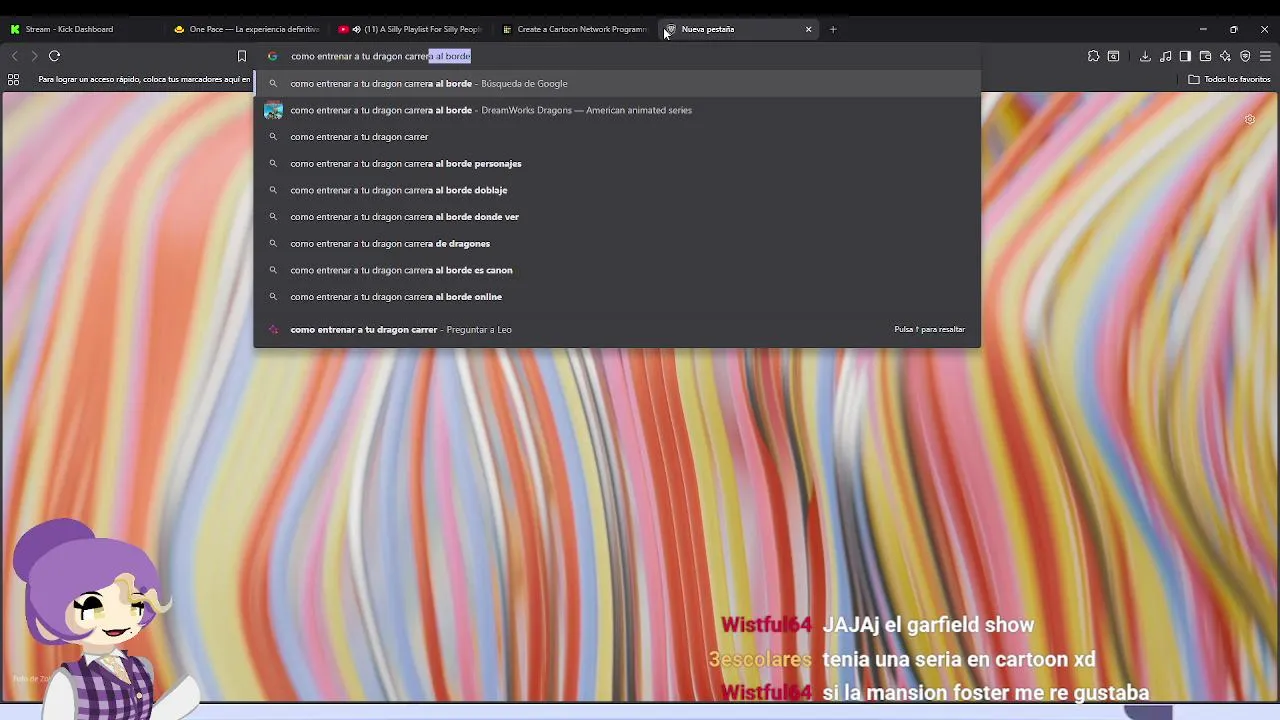Screen dimensions: 1280x720
Task: Open the downloads icon
Action: (1145, 56)
